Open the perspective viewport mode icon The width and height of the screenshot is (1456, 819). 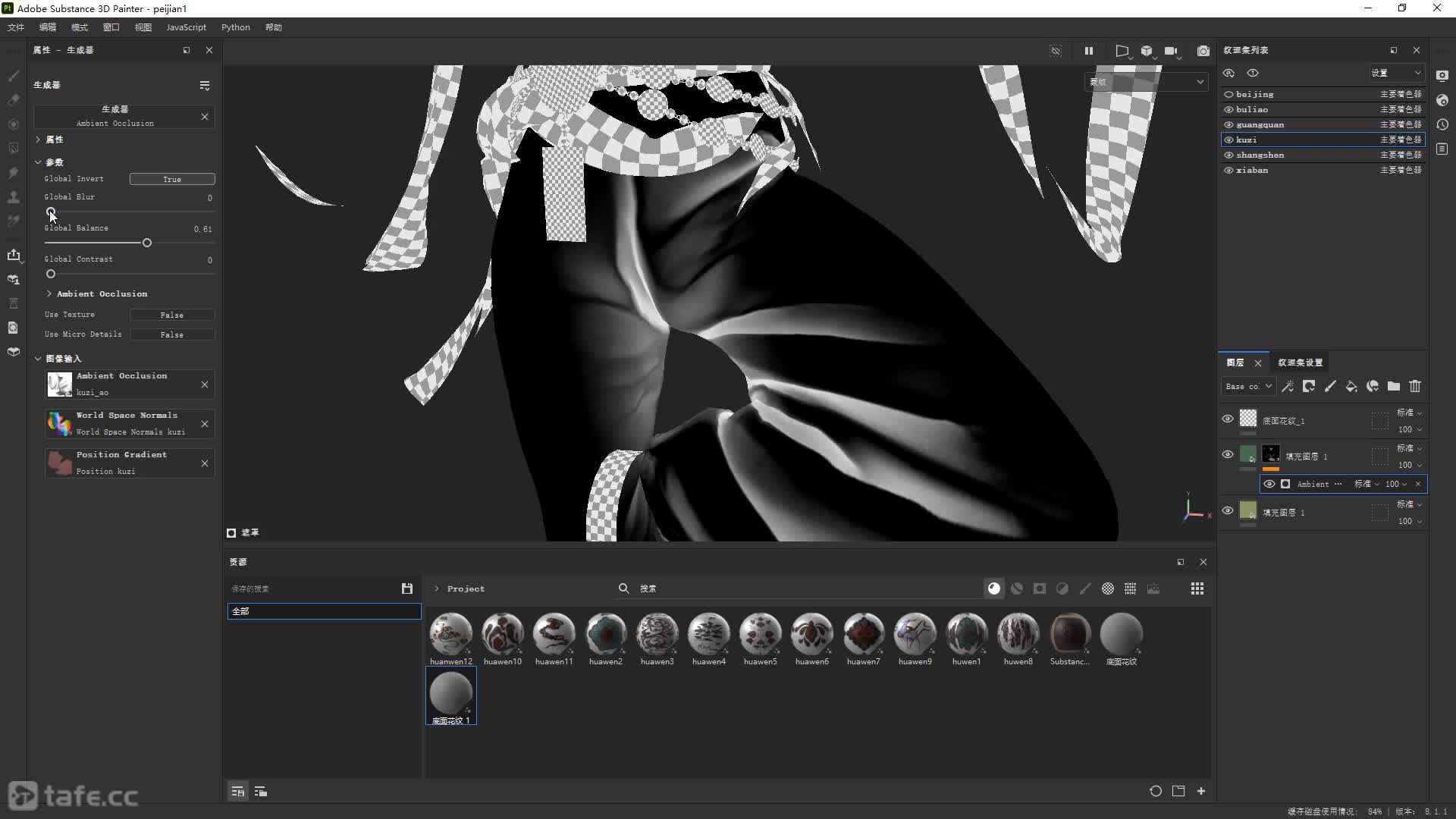[x=1122, y=51]
